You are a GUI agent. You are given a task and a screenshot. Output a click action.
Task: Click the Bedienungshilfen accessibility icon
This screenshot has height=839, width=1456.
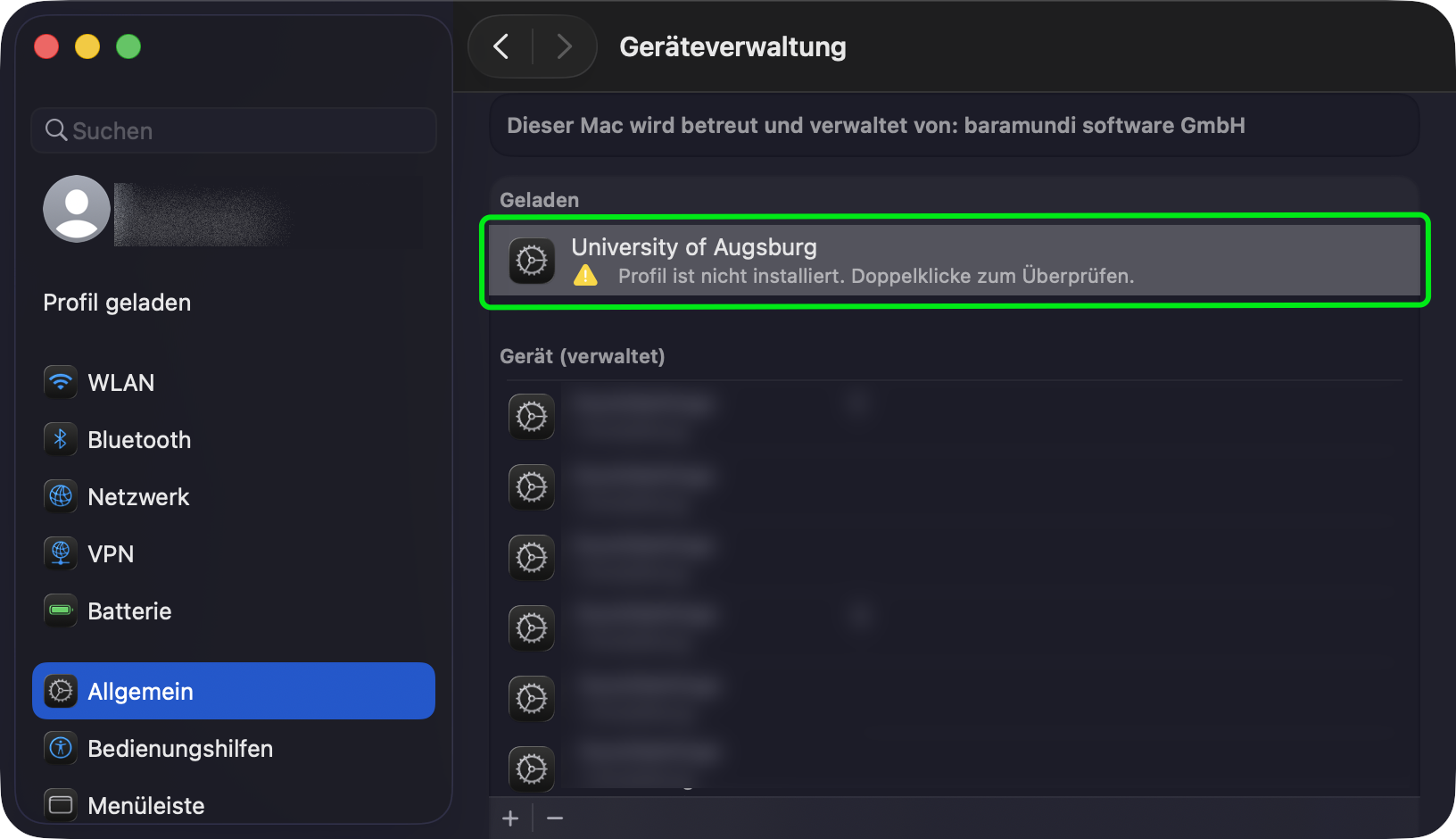[x=61, y=749]
